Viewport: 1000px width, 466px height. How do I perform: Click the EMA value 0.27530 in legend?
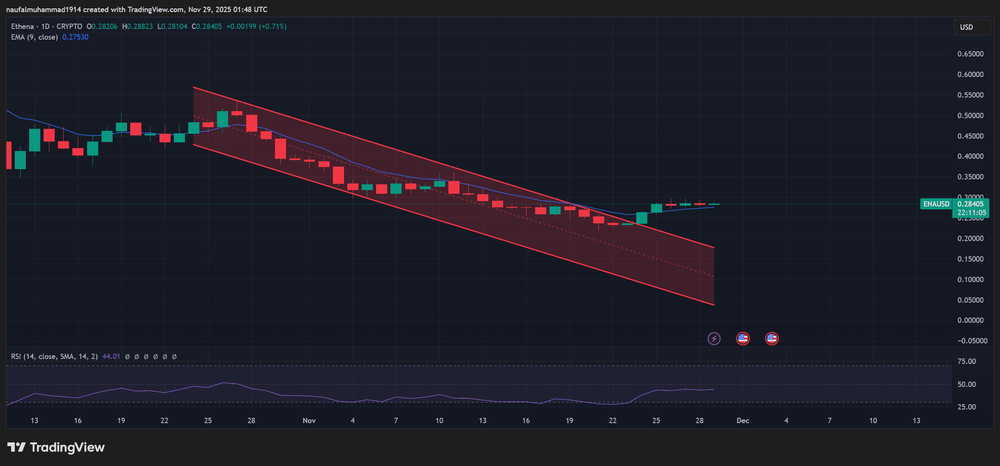click(x=75, y=36)
